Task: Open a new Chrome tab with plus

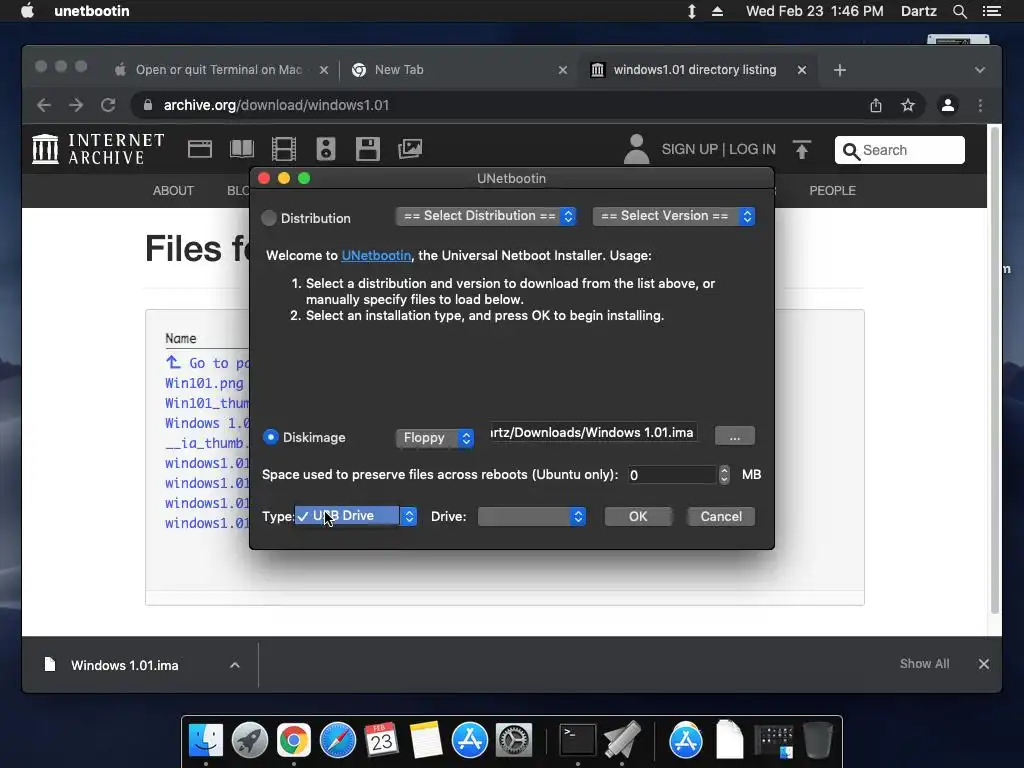Action: (840, 70)
